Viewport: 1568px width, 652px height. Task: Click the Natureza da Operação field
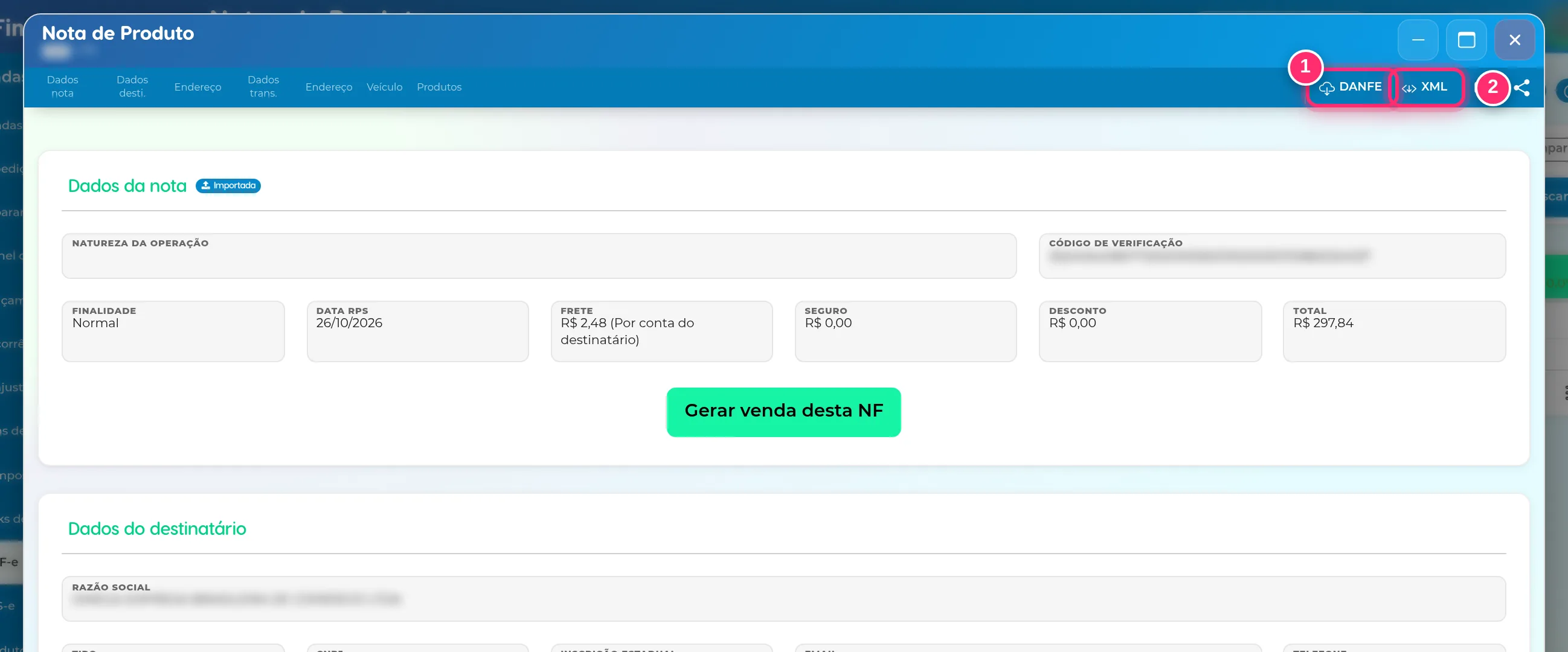tap(539, 256)
